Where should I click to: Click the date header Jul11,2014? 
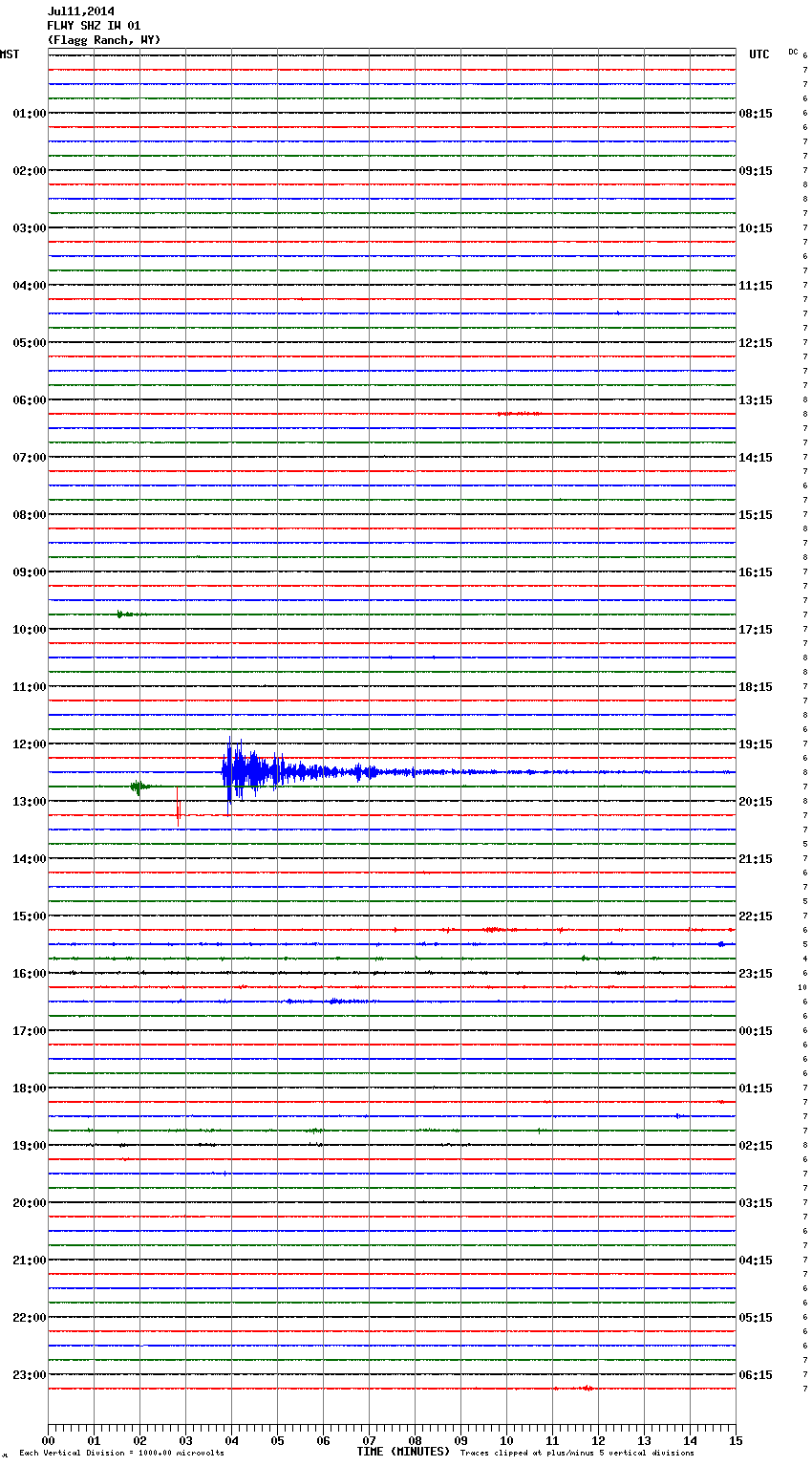coord(80,11)
